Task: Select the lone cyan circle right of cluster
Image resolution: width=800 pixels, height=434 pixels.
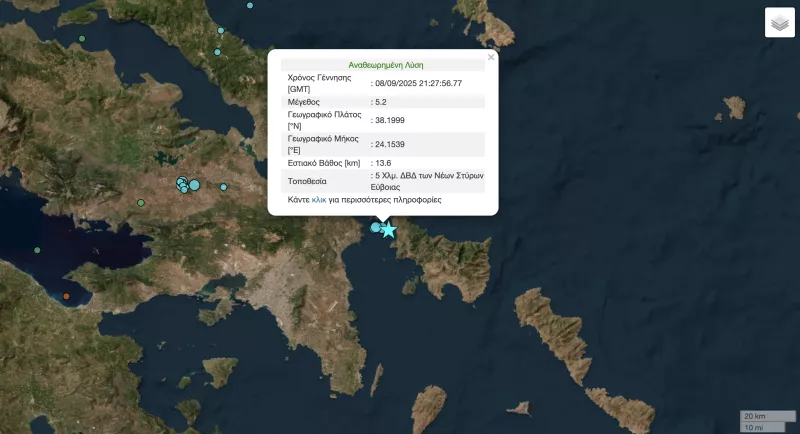Action: 224,187
